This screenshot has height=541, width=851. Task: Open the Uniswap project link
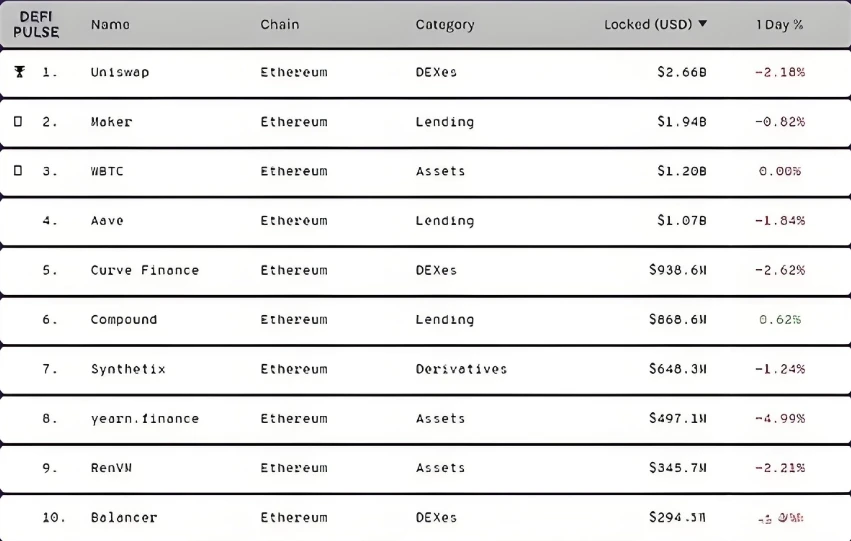(120, 72)
